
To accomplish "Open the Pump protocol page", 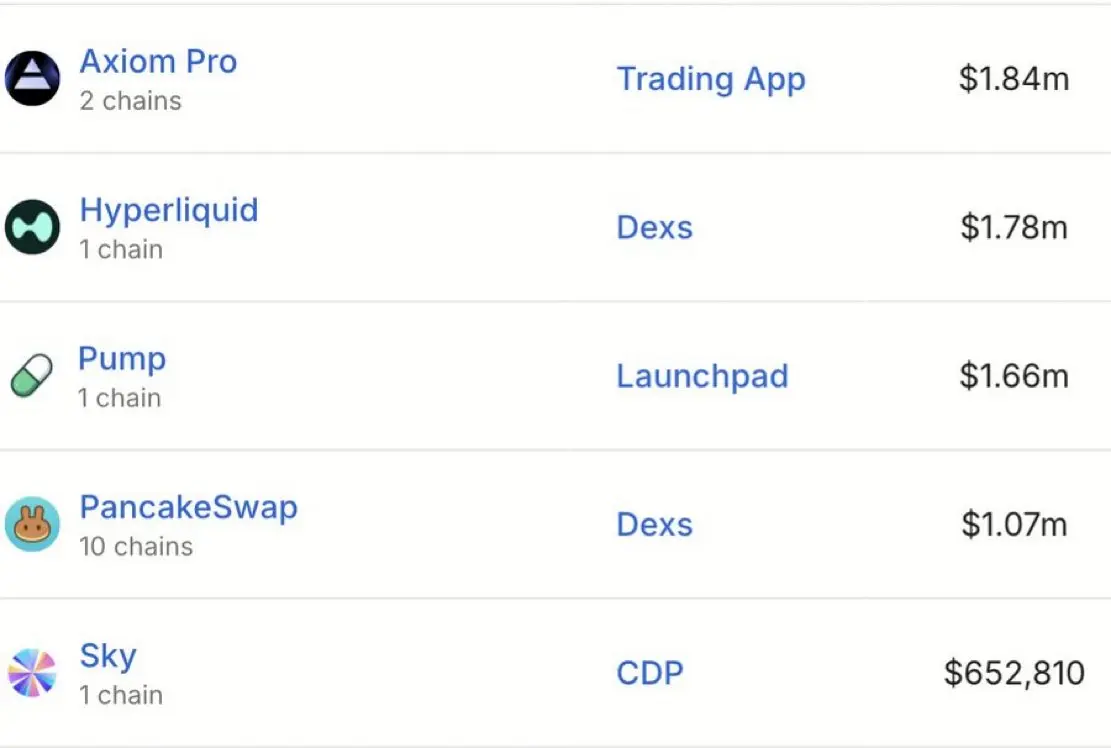I will coord(122,359).
